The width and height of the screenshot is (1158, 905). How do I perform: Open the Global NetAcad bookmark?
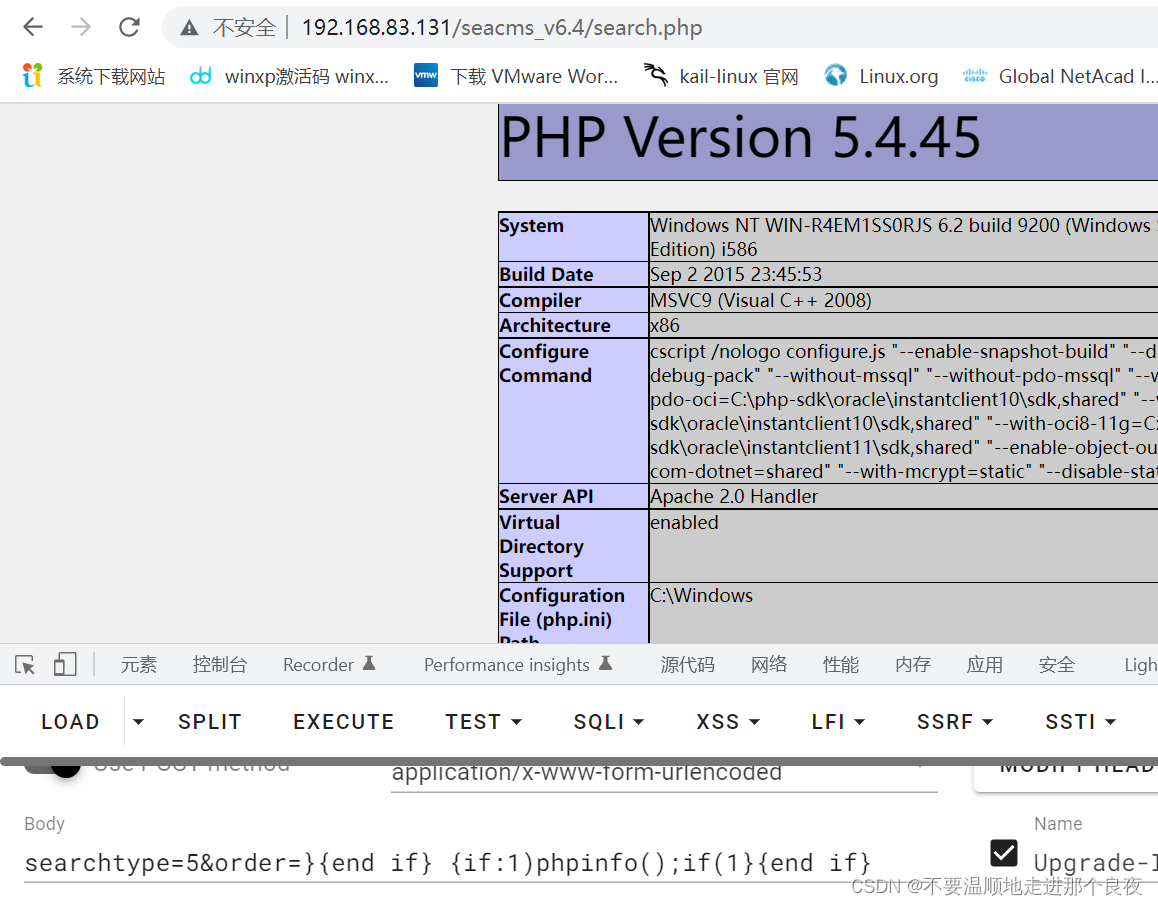point(1060,76)
